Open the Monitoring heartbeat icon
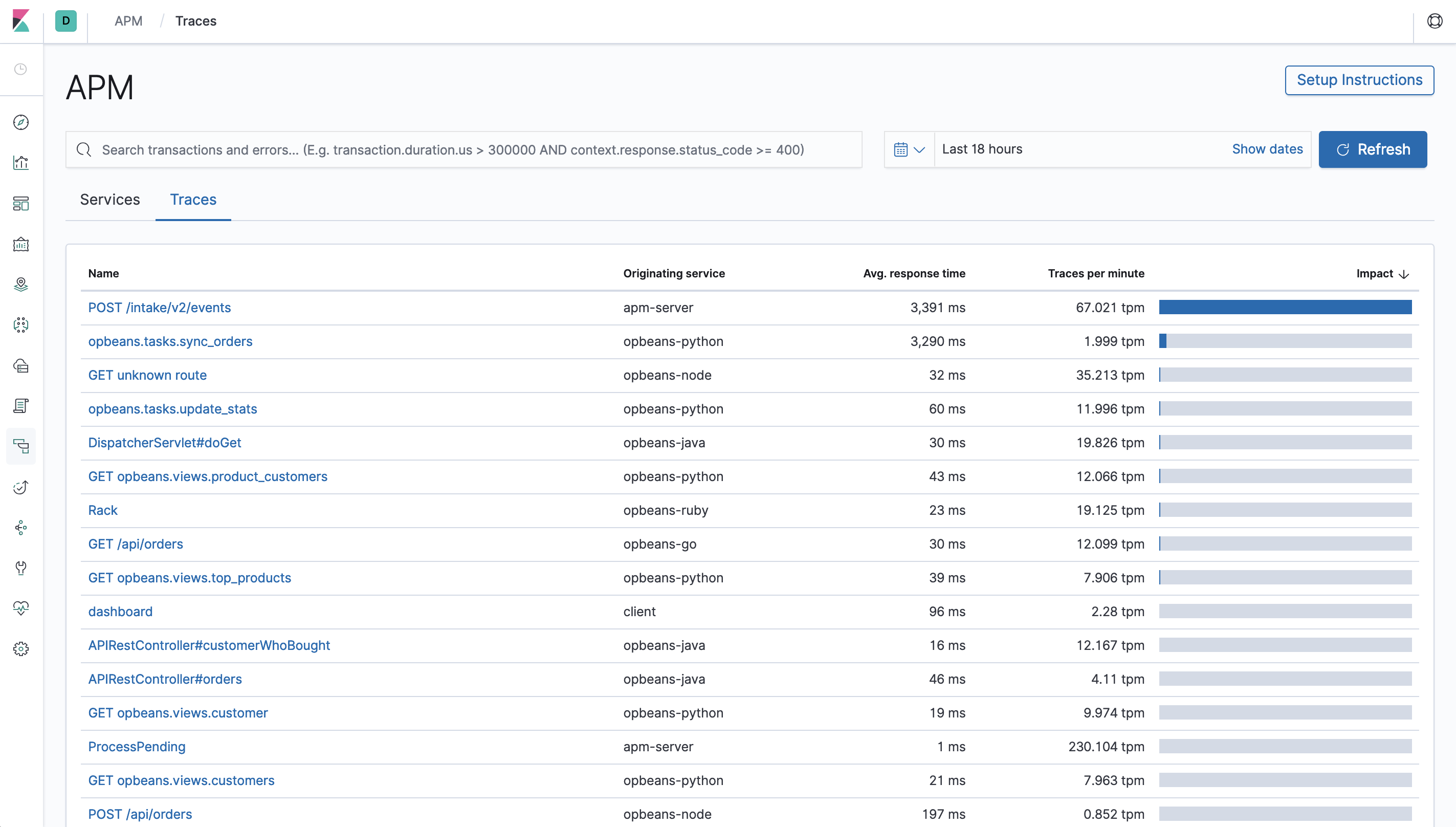The image size is (1456, 827). pyautogui.click(x=21, y=608)
